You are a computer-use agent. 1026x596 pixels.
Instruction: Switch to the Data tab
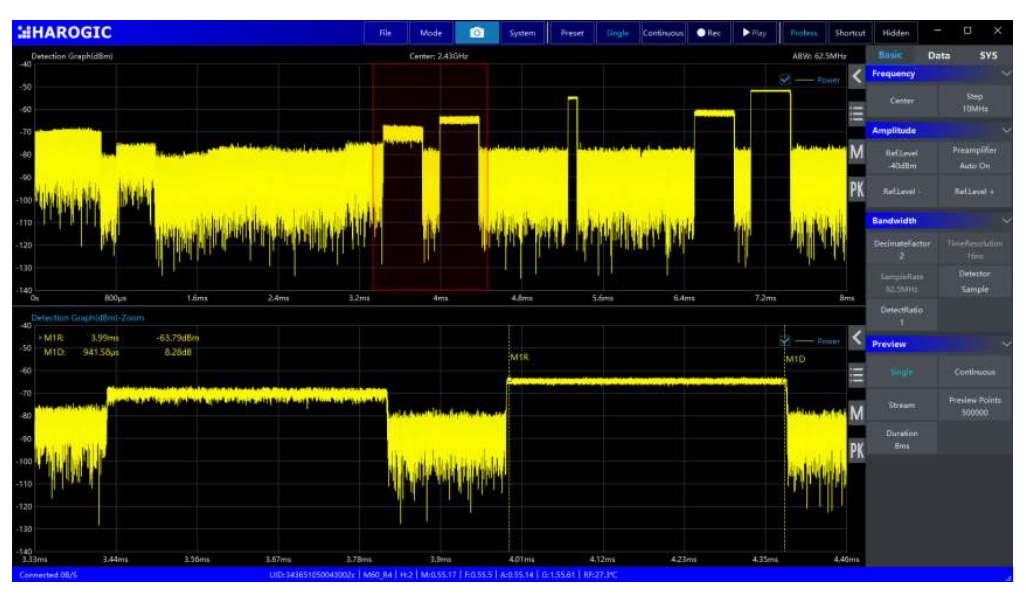(938, 56)
